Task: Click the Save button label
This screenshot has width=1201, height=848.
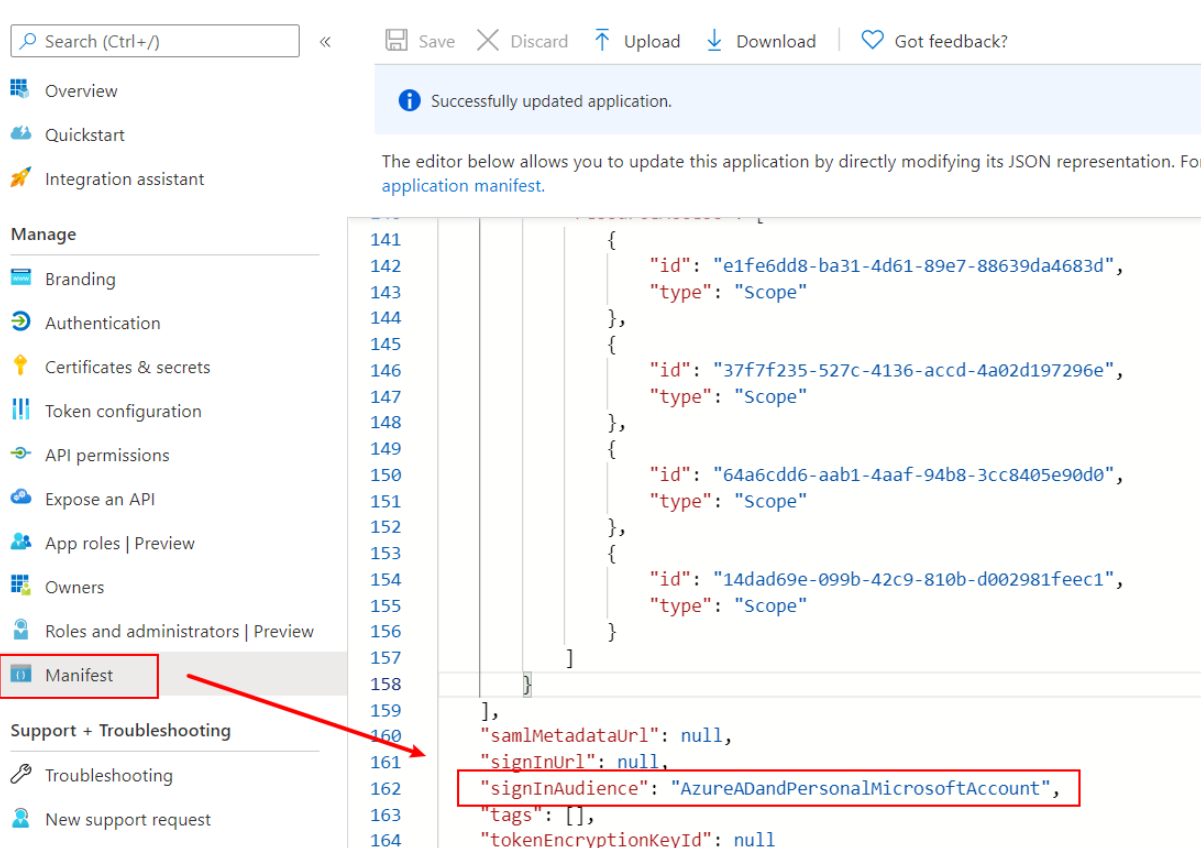Action: point(437,42)
